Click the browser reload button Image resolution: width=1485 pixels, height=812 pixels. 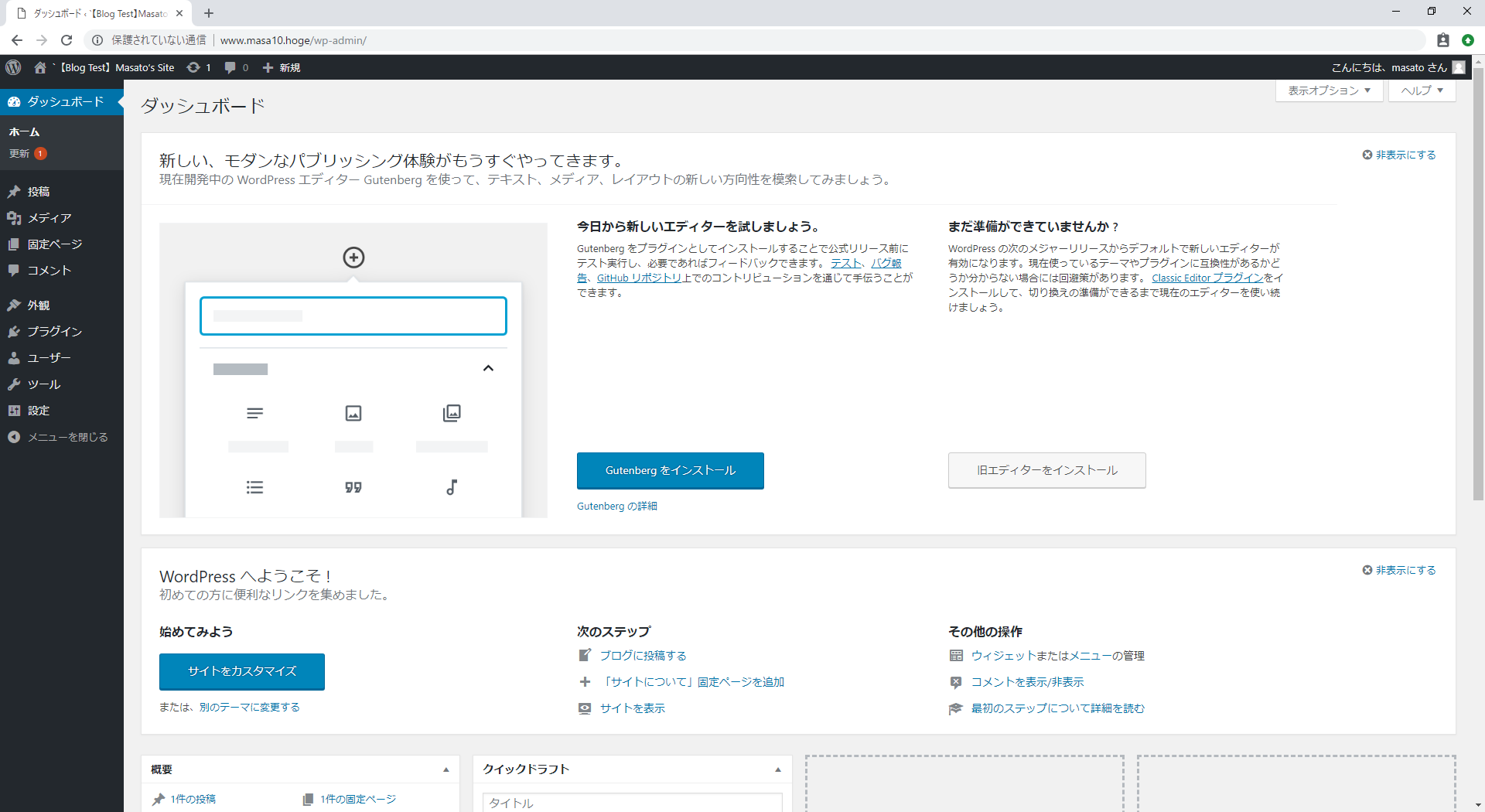tap(67, 40)
